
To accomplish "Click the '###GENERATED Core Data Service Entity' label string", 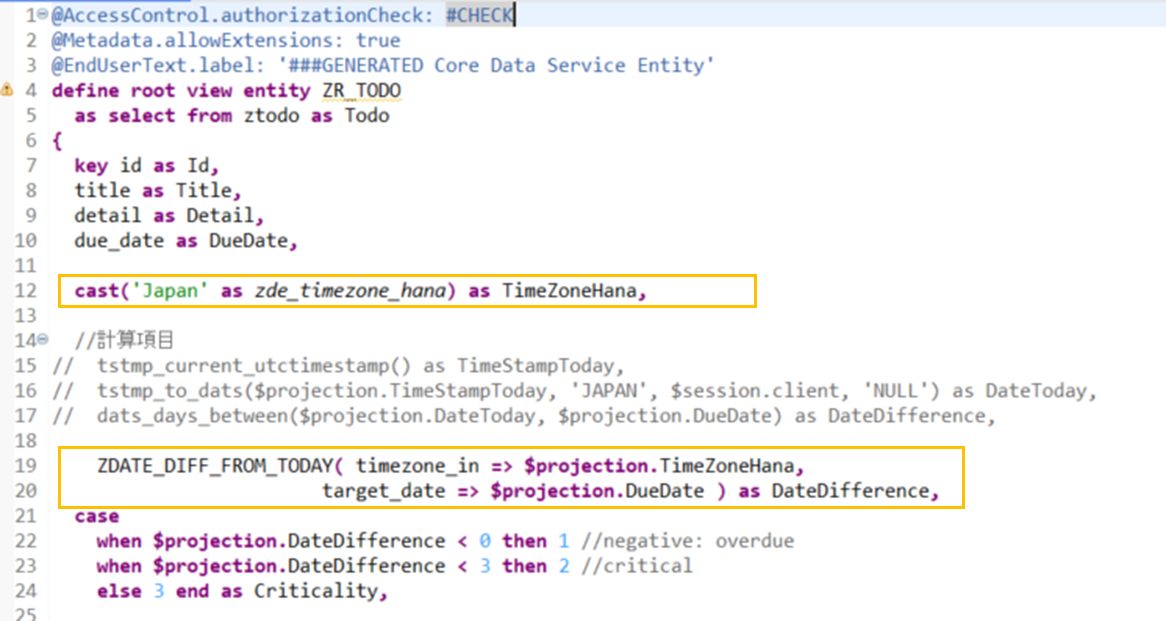I will pyautogui.click(x=496, y=65).
